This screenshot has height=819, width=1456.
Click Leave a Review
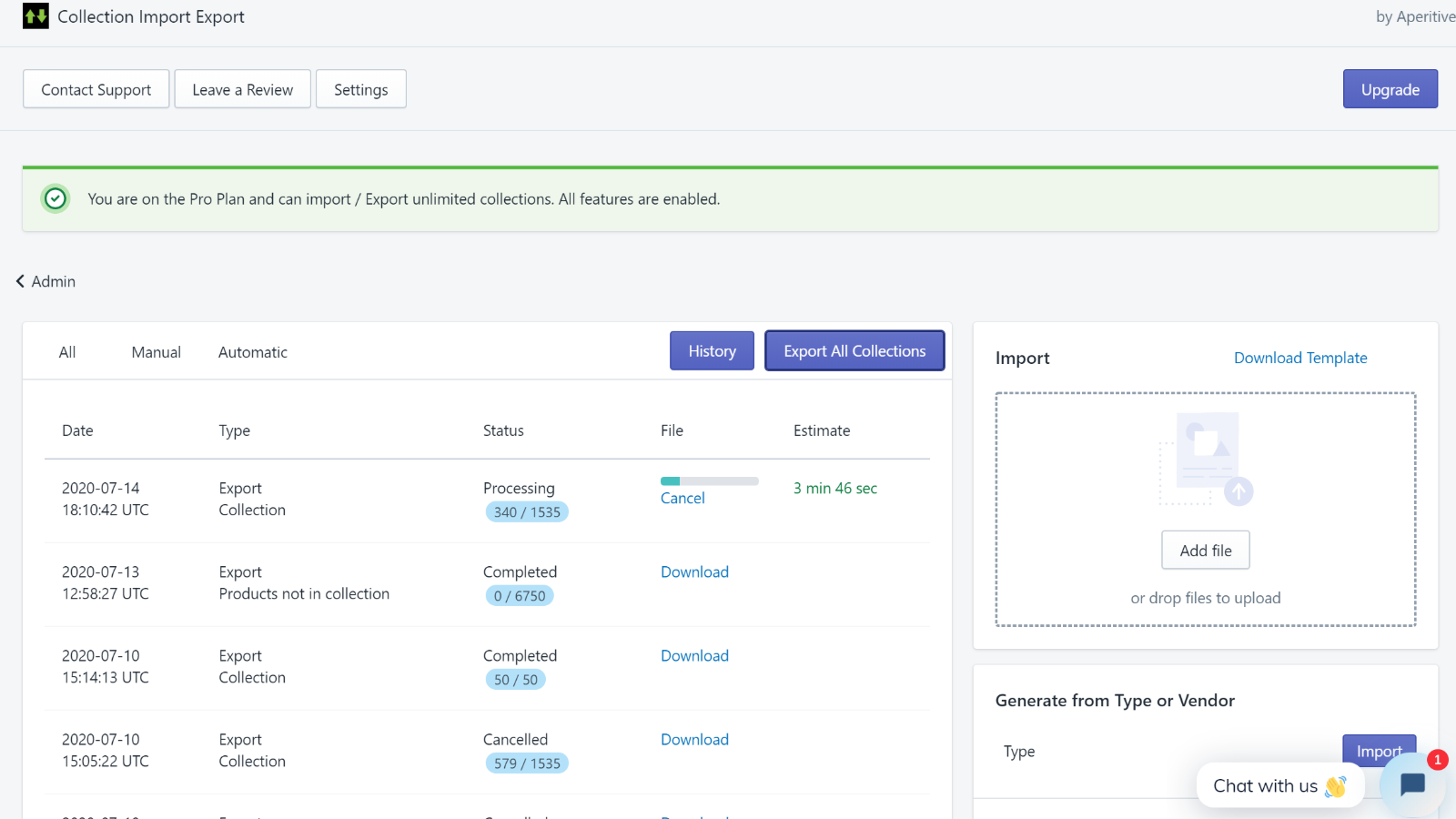click(242, 88)
